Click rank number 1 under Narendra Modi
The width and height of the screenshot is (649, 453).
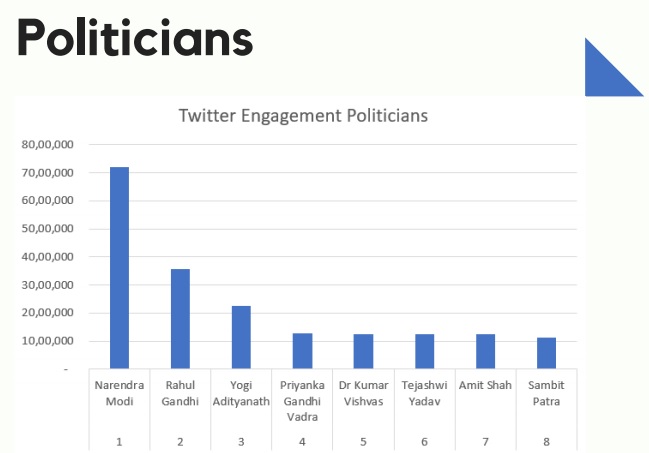[x=119, y=441]
